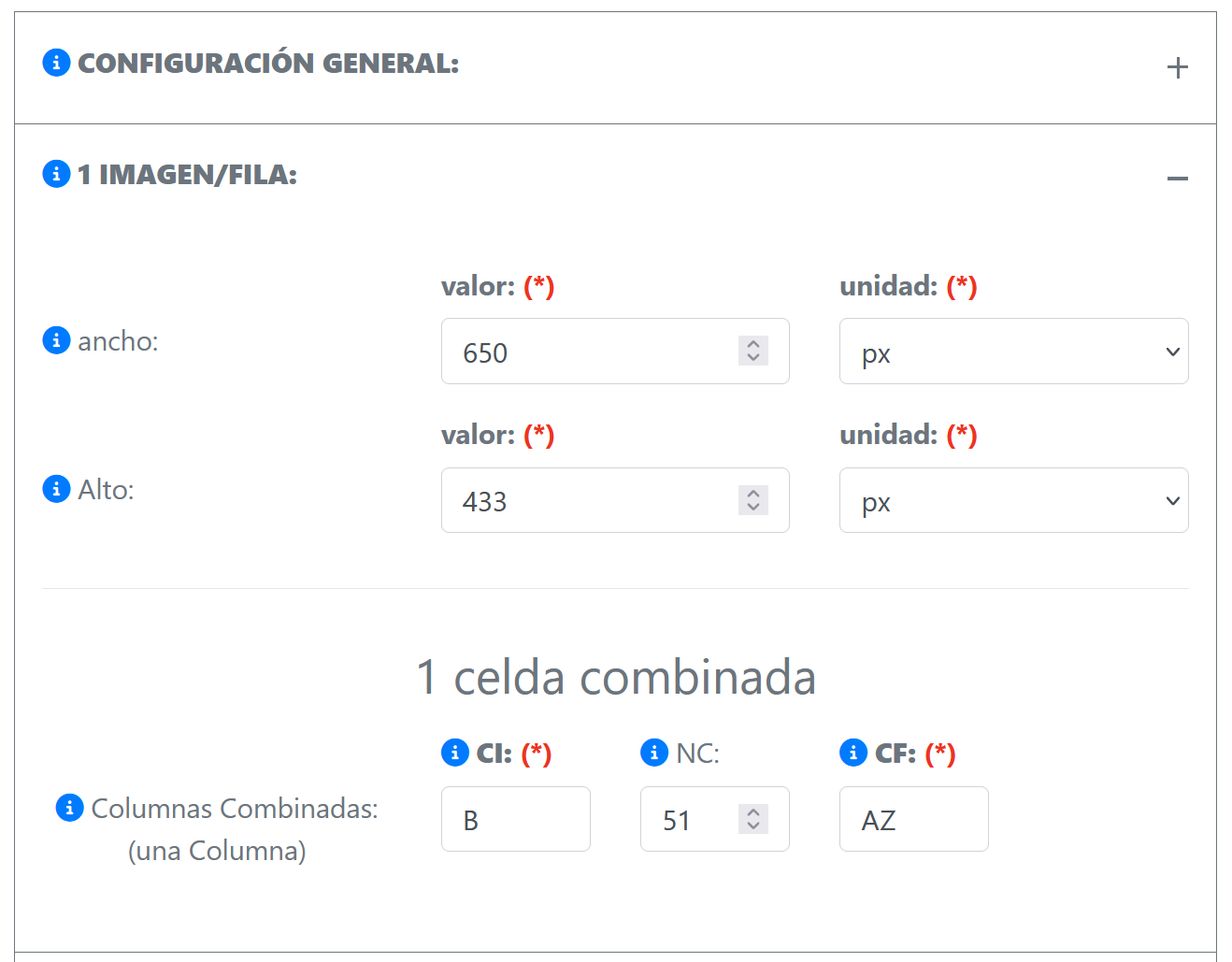Click the info icon next to ancho
This screenshot has height=962, width=1232.
pyautogui.click(x=56, y=340)
